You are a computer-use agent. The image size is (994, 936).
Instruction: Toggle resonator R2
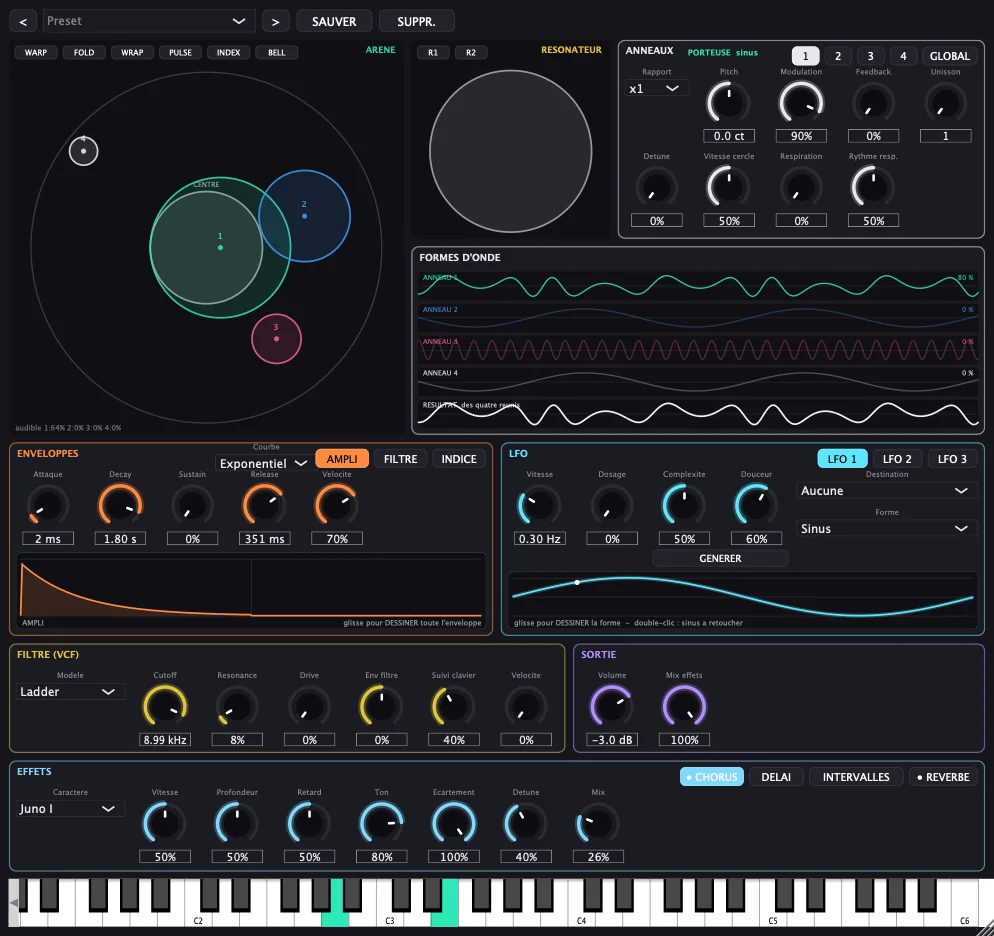pyautogui.click(x=470, y=53)
